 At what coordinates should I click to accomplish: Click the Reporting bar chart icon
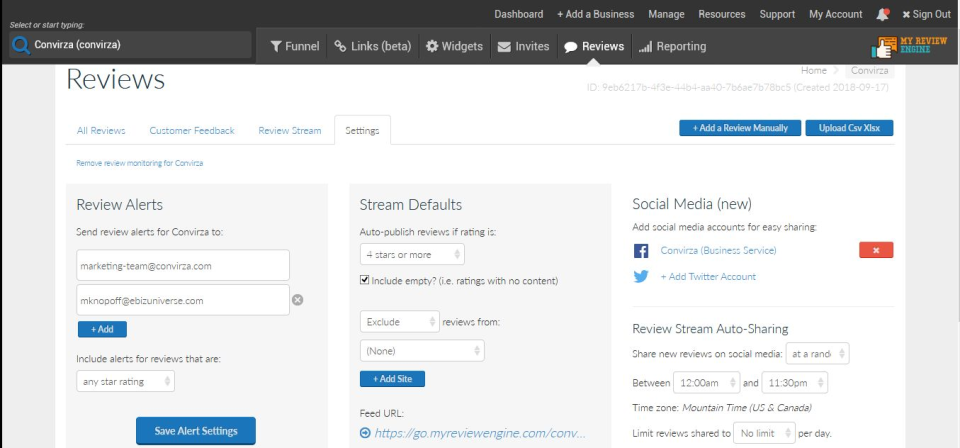point(645,47)
